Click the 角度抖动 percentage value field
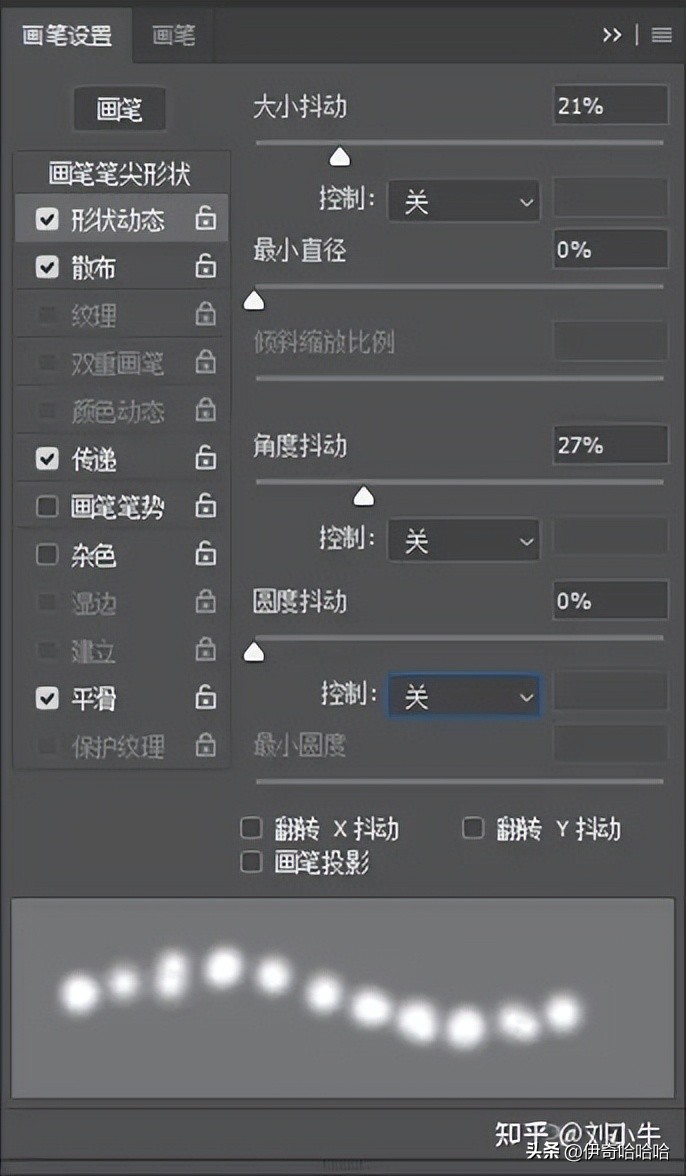The width and height of the screenshot is (686, 1176). pos(610,445)
